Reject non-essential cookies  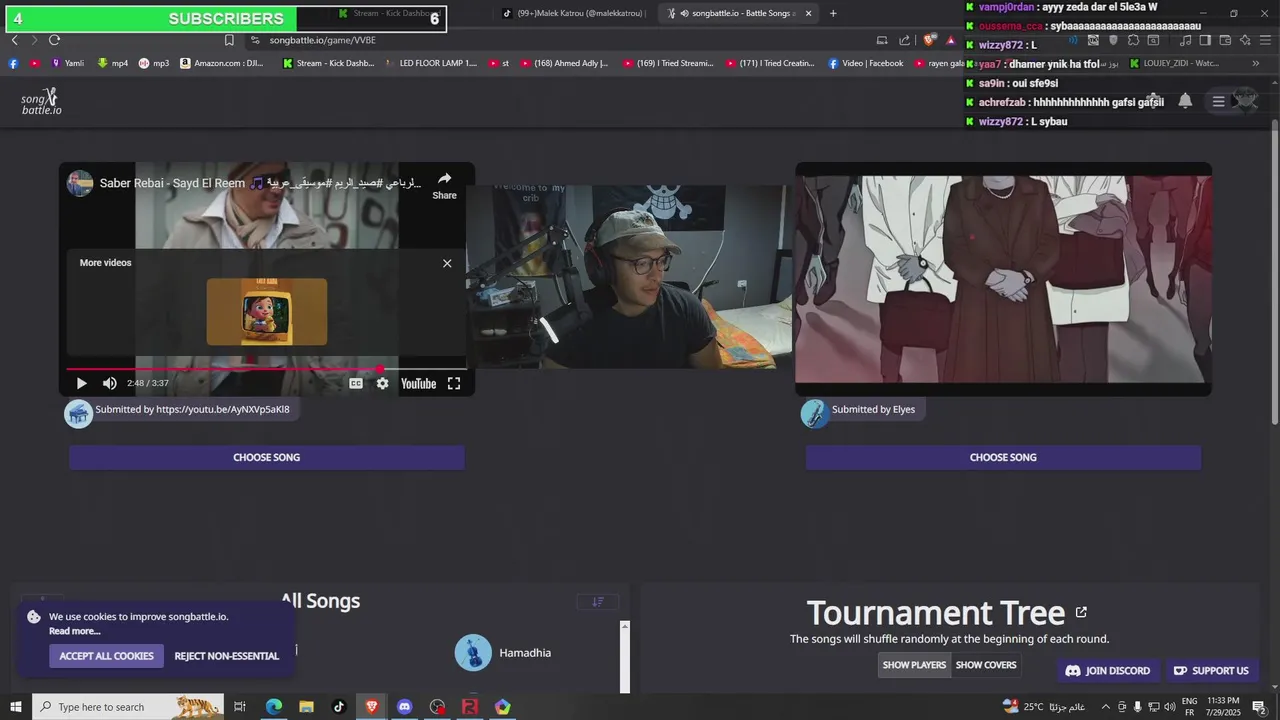pyautogui.click(x=227, y=656)
